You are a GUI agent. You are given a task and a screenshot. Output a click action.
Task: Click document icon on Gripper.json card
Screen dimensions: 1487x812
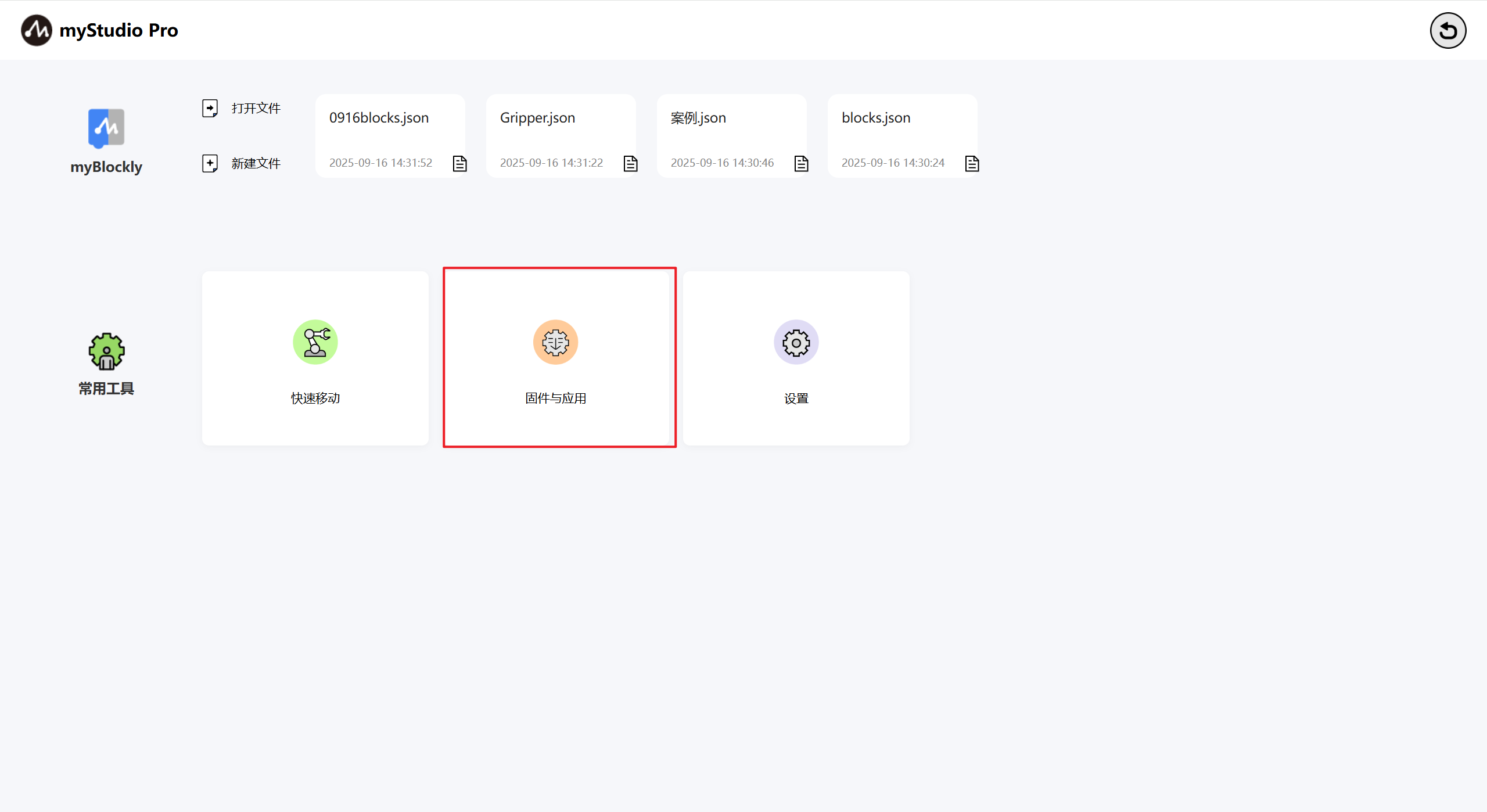(630, 164)
